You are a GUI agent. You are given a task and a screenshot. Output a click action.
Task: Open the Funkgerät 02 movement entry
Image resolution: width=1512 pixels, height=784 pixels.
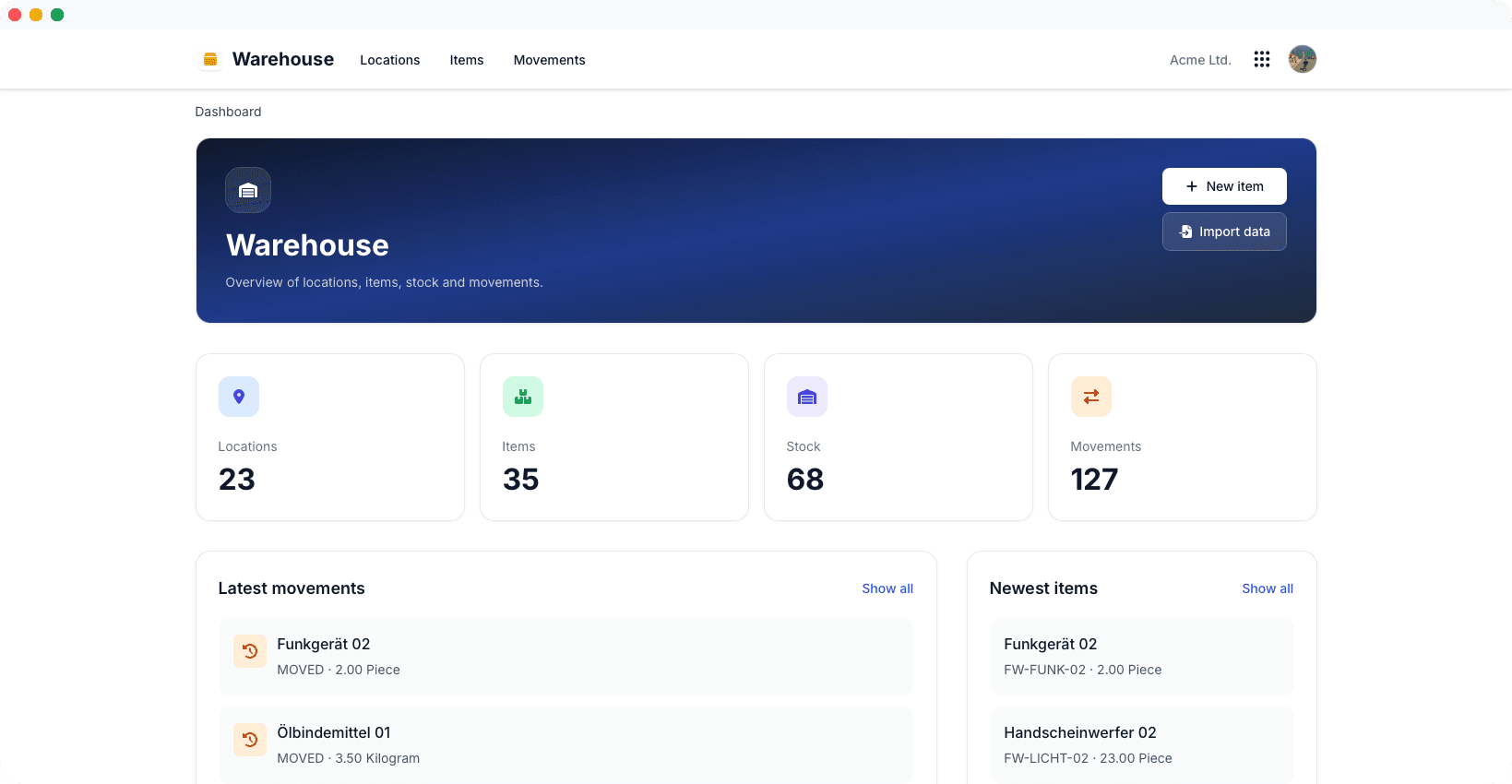point(566,657)
